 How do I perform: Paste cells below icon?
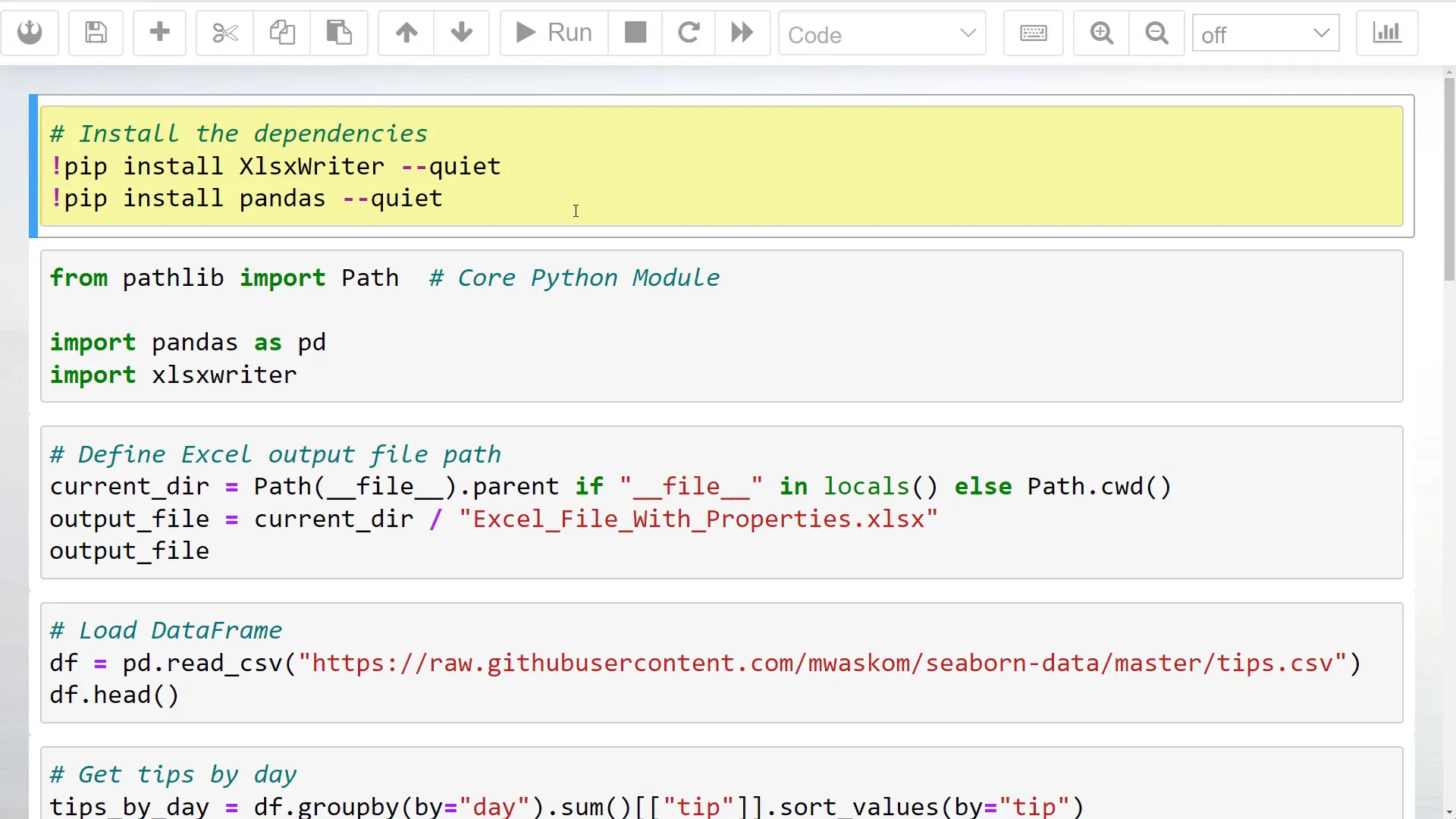click(x=339, y=33)
